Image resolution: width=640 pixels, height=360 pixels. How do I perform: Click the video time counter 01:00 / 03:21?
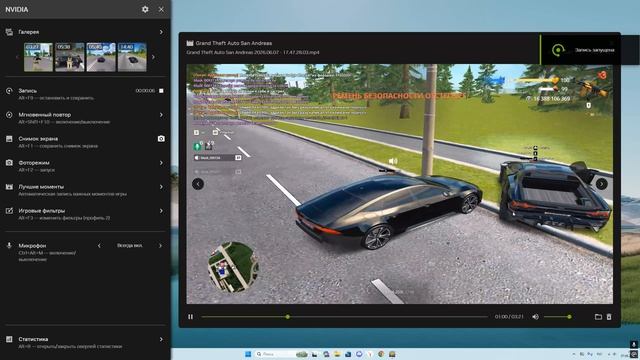coord(509,317)
